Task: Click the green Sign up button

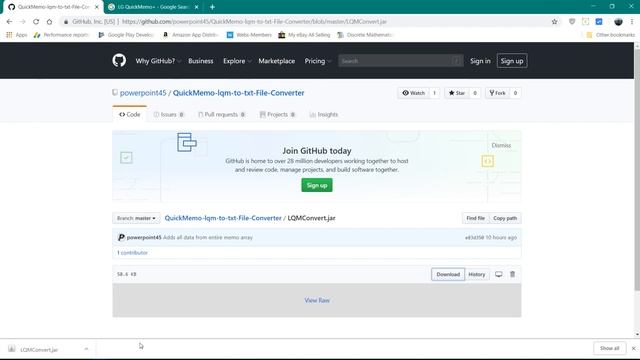Action: point(317,185)
